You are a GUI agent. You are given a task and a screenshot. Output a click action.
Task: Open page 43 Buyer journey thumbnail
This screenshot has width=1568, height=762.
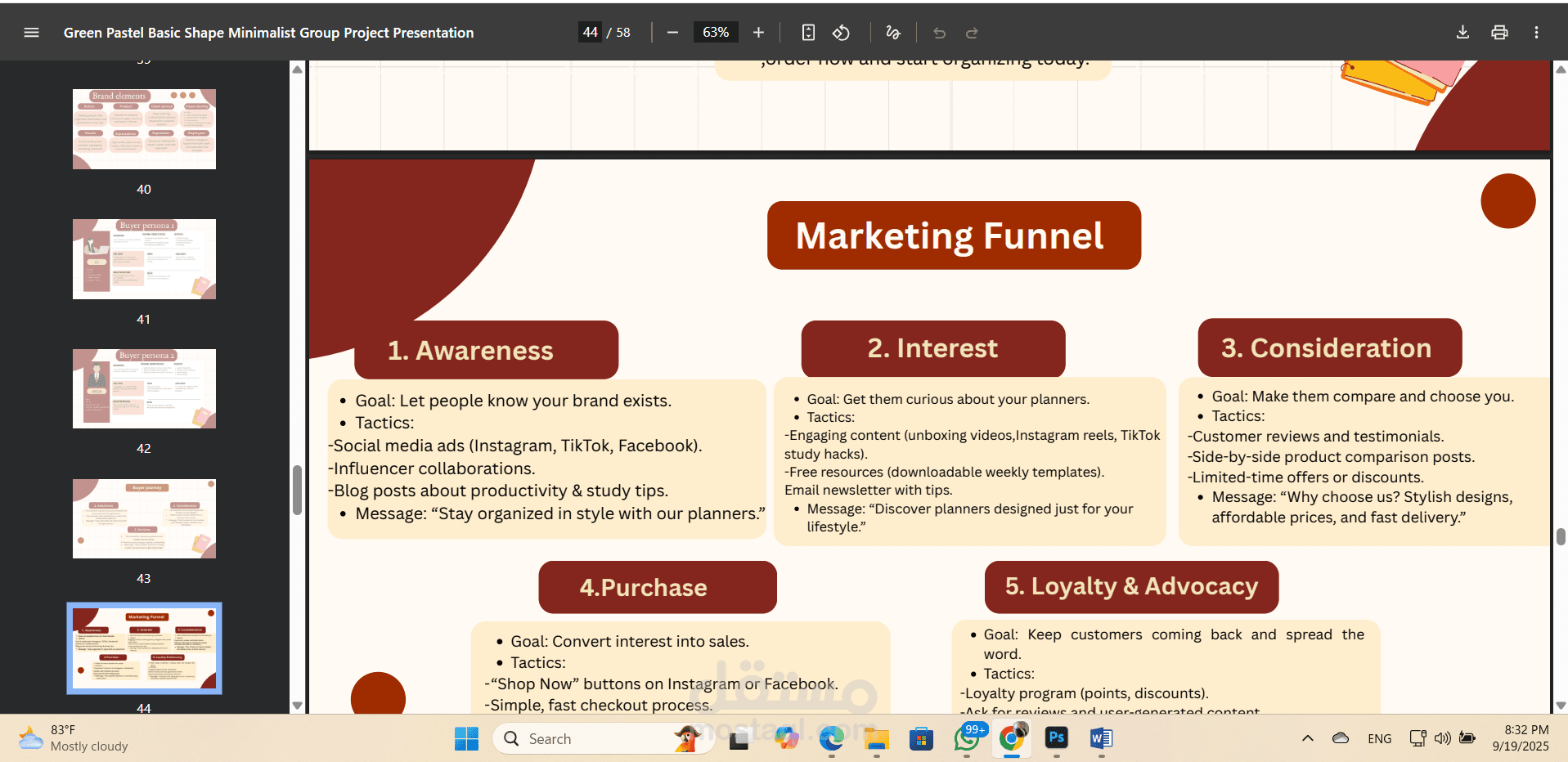pyautogui.click(x=144, y=519)
